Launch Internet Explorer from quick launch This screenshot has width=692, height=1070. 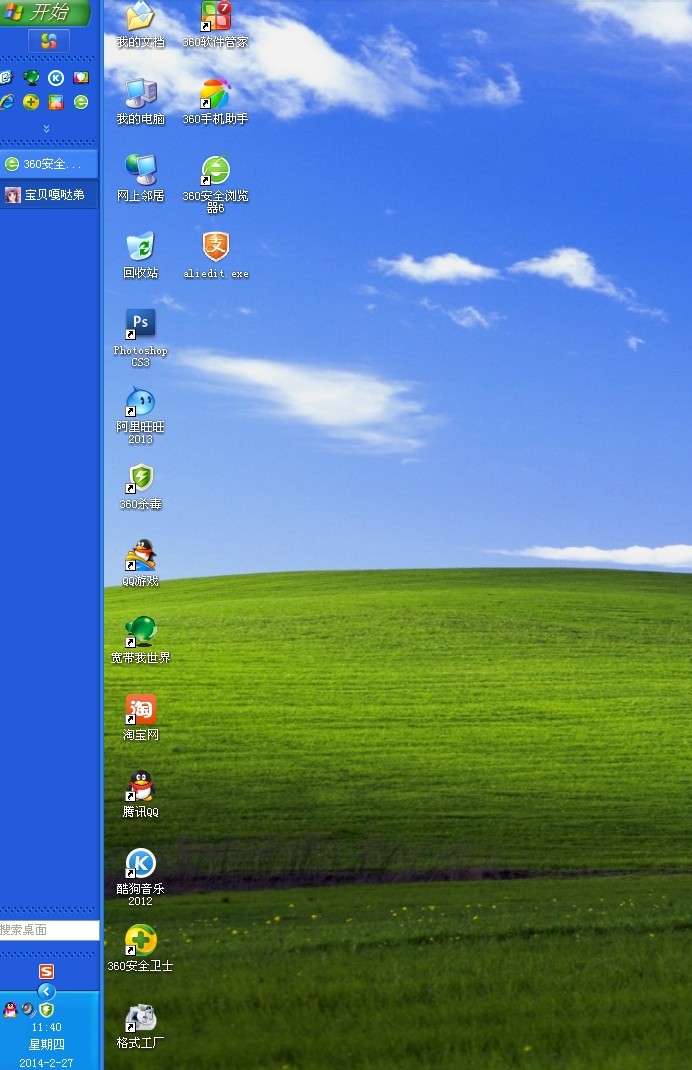[6, 102]
